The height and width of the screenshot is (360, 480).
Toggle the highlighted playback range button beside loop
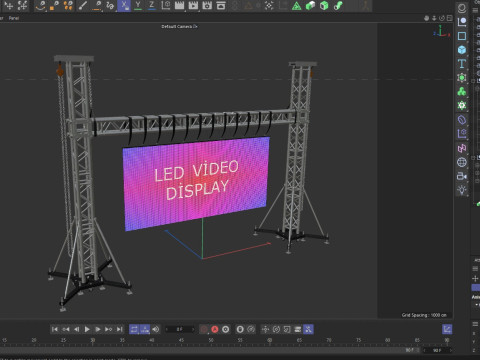click(145, 329)
